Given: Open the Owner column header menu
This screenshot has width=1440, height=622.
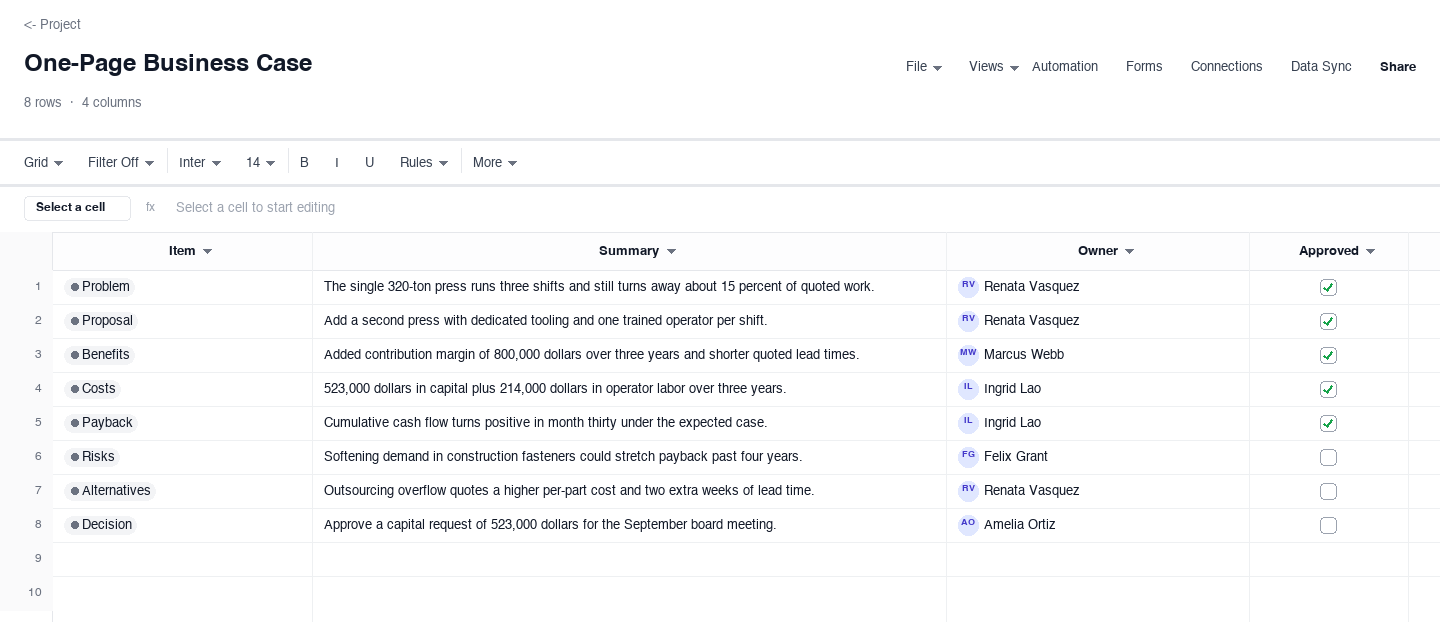Looking at the screenshot, I should point(1129,251).
